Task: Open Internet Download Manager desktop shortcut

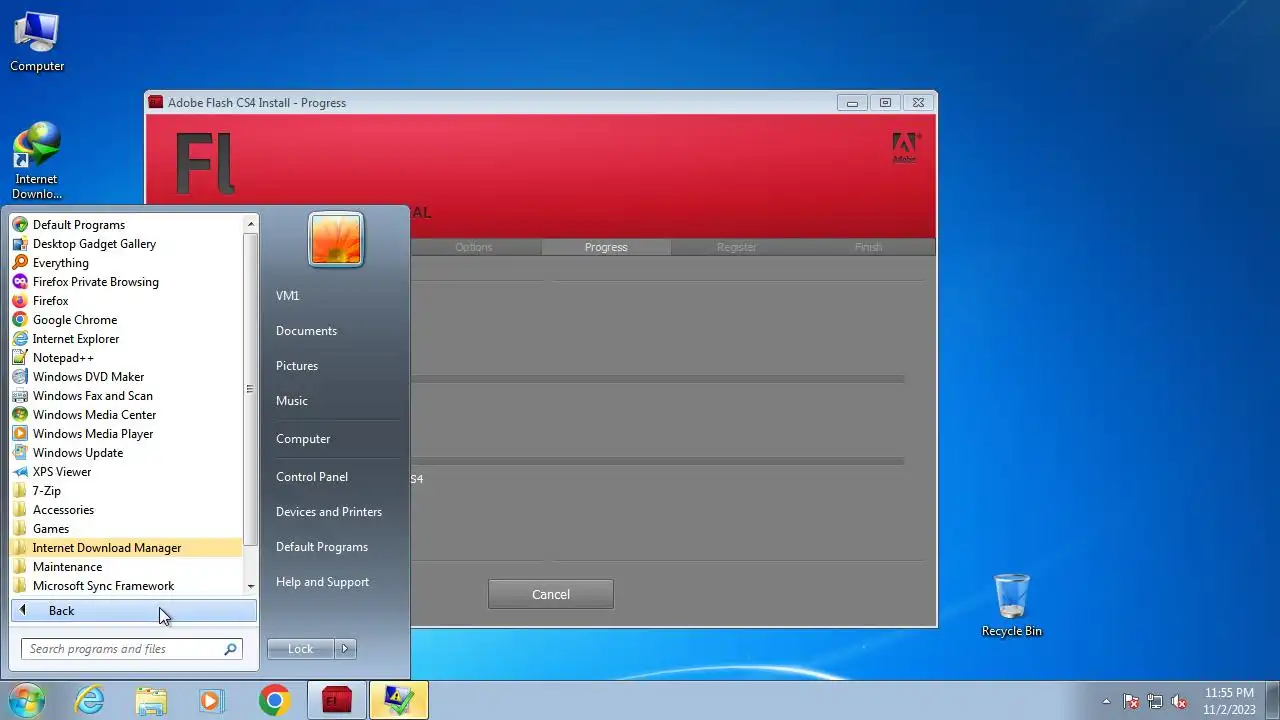Action: (37, 160)
